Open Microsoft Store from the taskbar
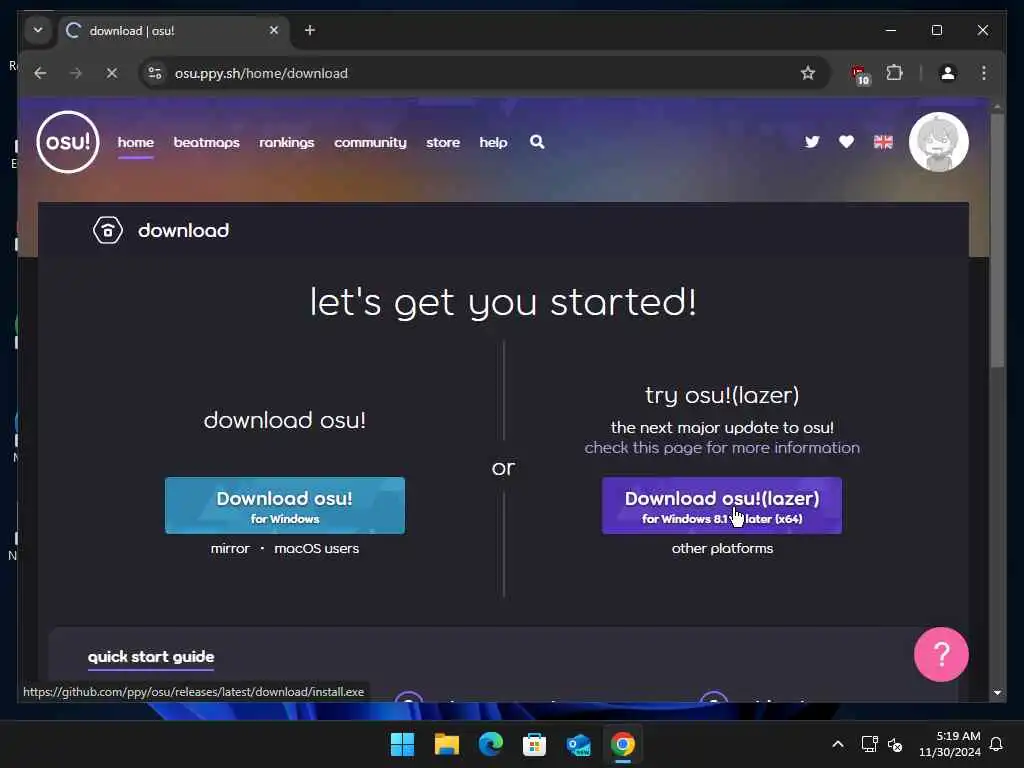This screenshot has width=1024, height=768. point(534,744)
